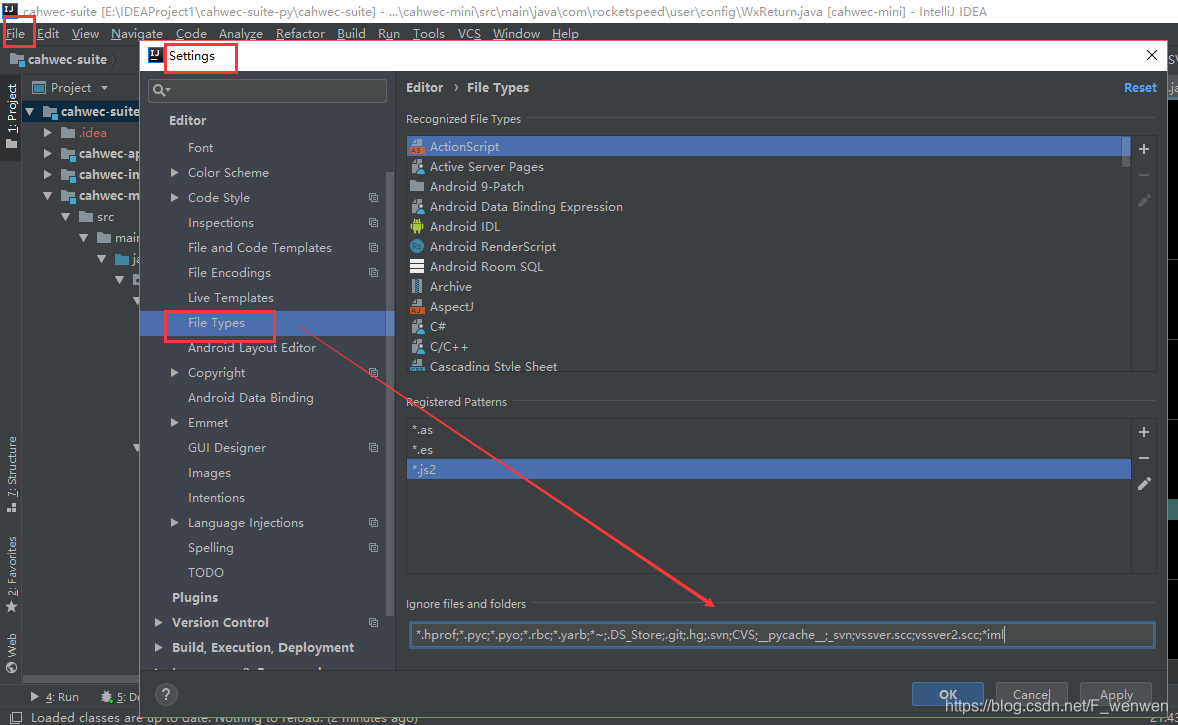Add a new registered pattern
Image resolution: width=1178 pixels, height=725 pixels.
pyautogui.click(x=1143, y=432)
